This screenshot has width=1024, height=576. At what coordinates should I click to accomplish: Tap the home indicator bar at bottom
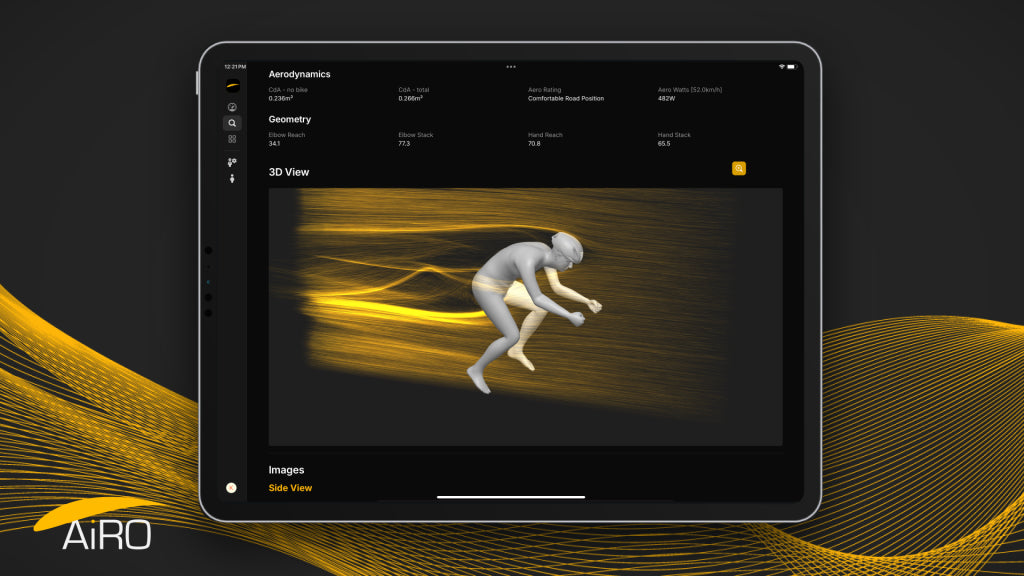(511, 497)
